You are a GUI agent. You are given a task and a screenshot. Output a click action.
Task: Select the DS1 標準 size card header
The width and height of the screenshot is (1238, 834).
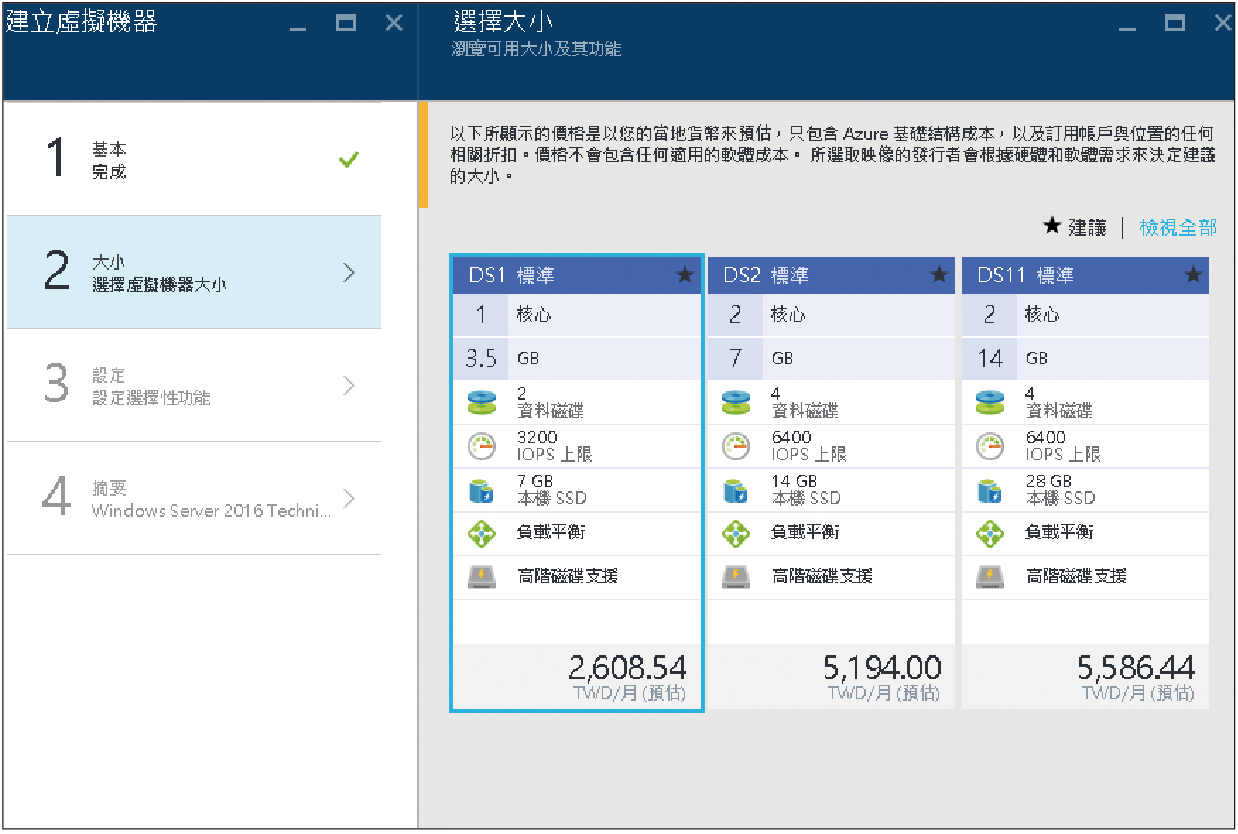point(577,275)
